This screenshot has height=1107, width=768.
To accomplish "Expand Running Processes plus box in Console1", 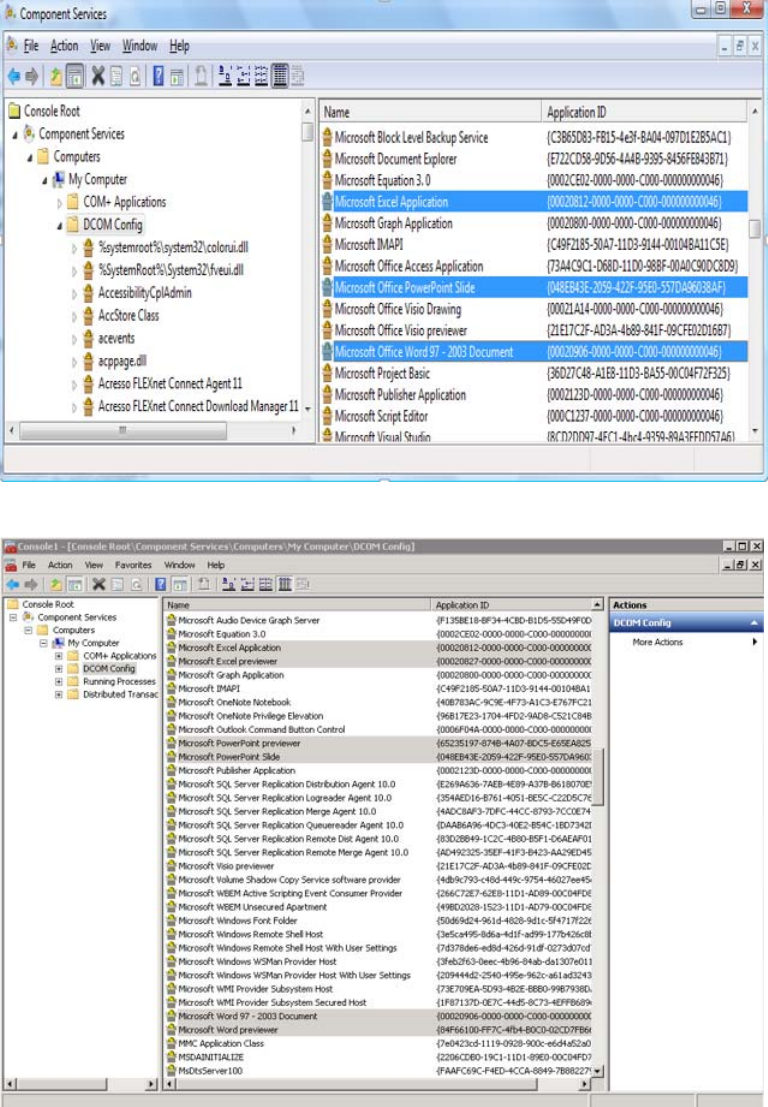I will (59, 682).
